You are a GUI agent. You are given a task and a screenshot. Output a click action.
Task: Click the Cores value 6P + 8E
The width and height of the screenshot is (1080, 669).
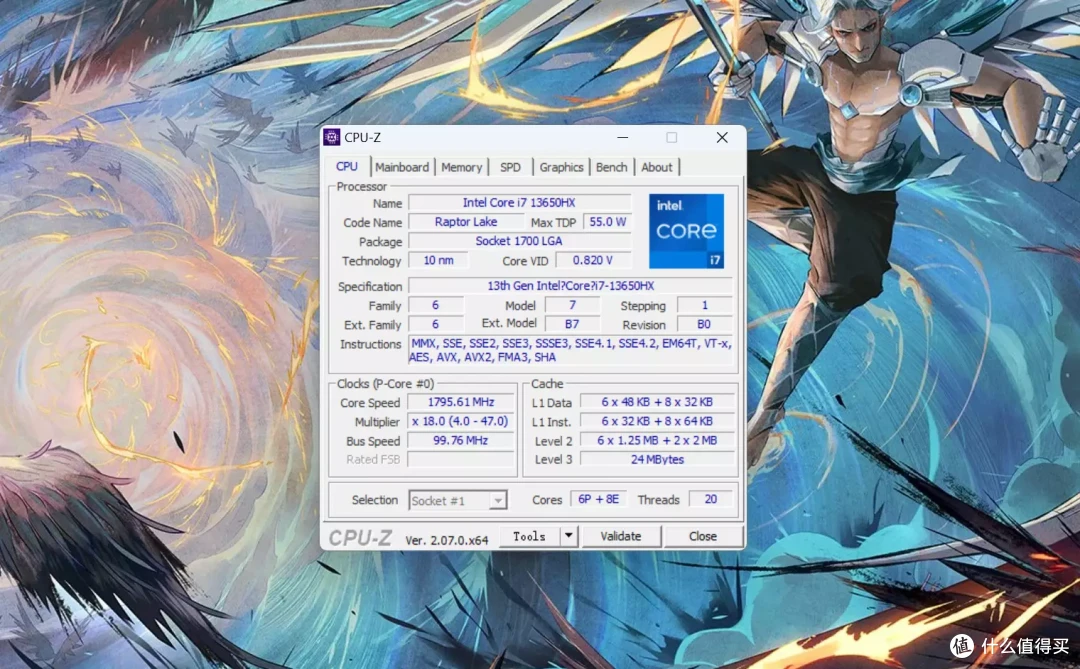[x=599, y=499]
